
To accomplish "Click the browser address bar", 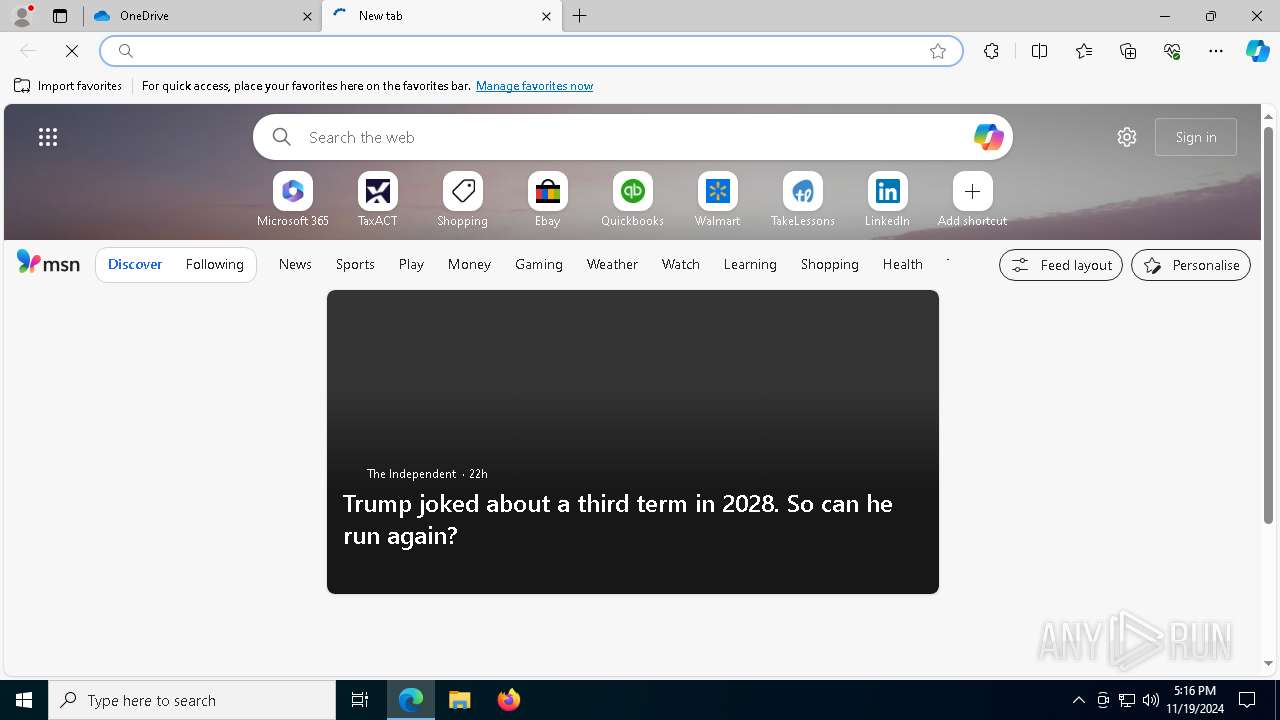I will point(530,51).
